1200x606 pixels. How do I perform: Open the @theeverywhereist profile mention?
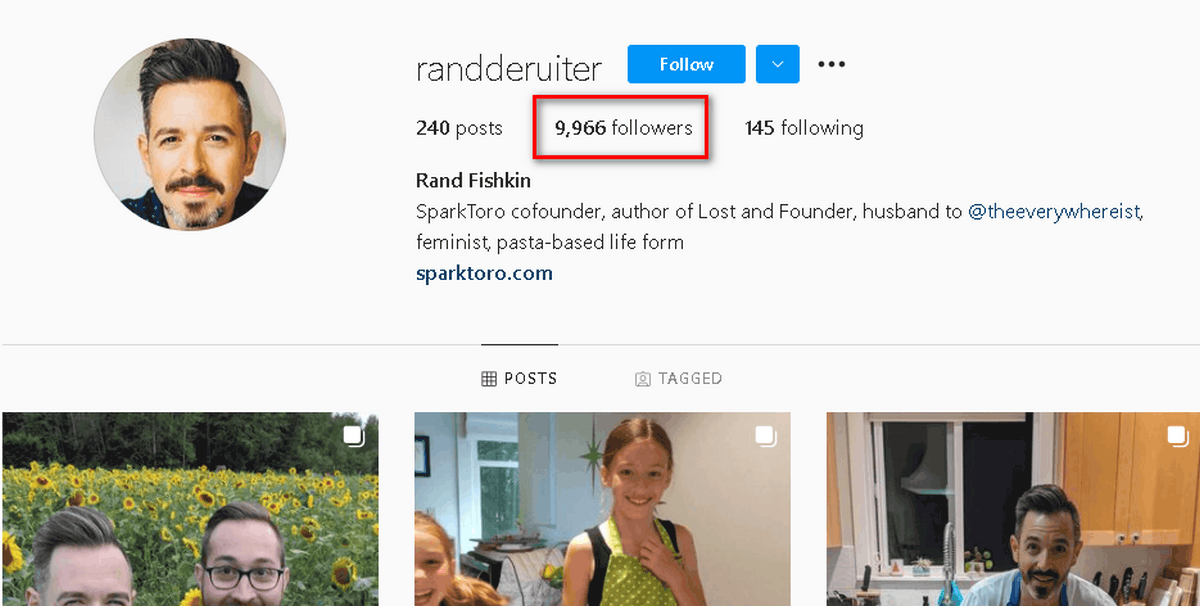(x=1055, y=212)
